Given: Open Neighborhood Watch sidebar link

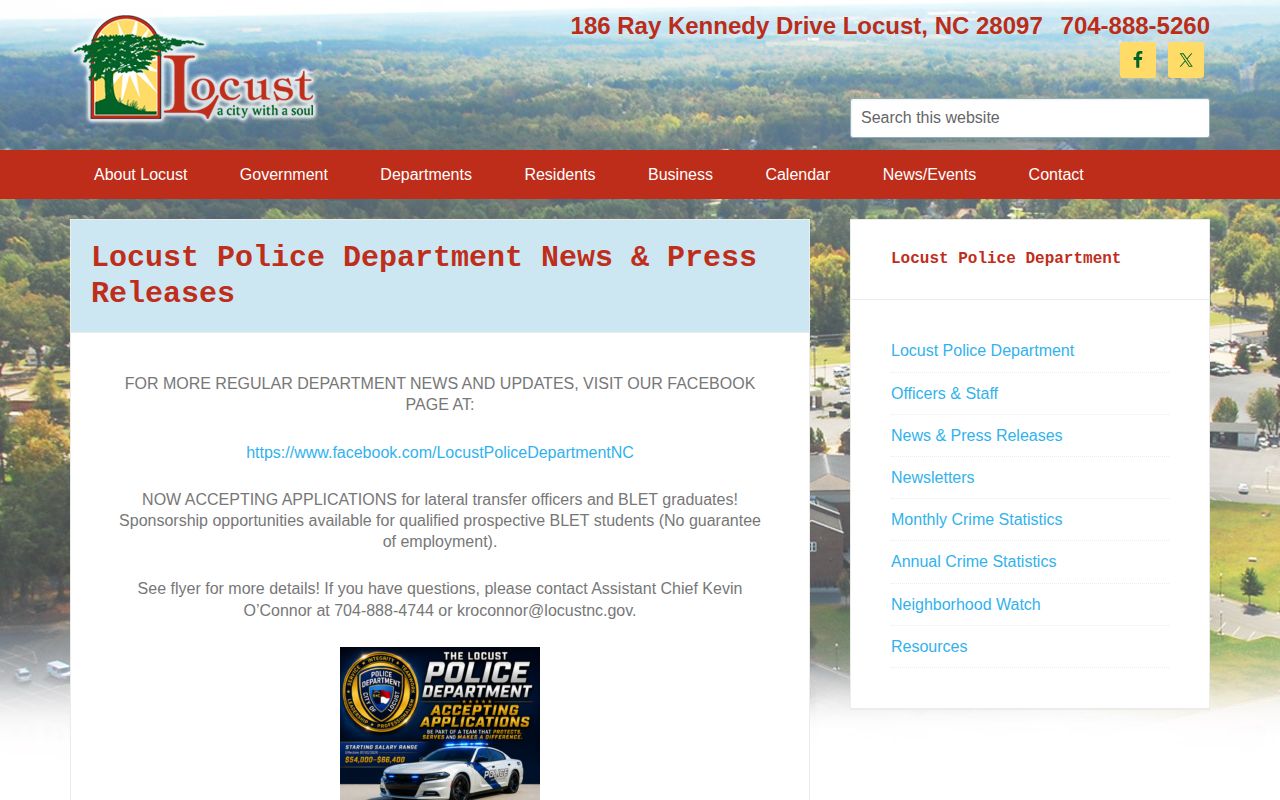Looking at the screenshot, I should 966,604.
